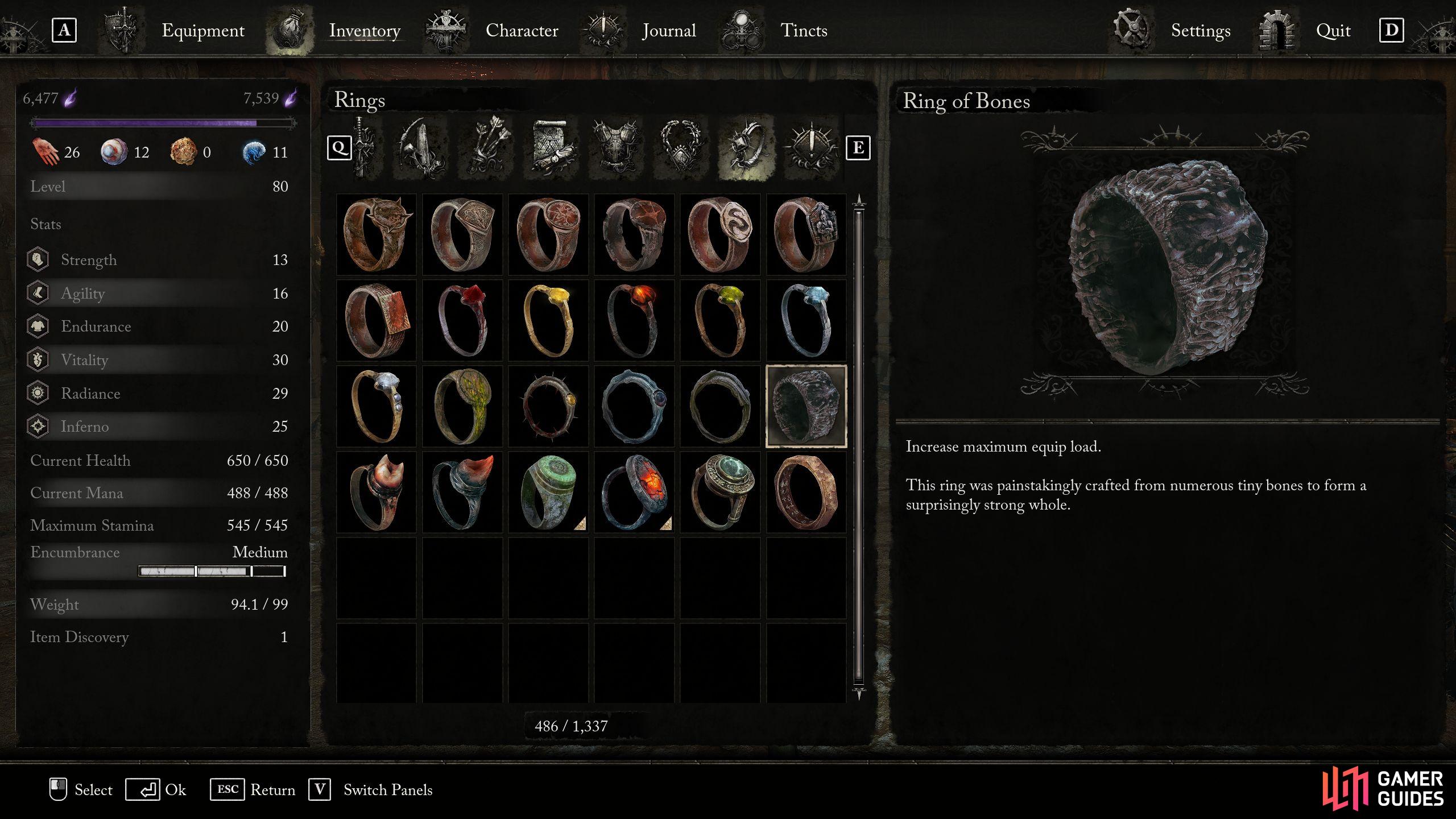Image resolution: width=1456 pixels, height=819 pixels.
Task: Select the red gem ring thumbnail
Action: (462, 320)
